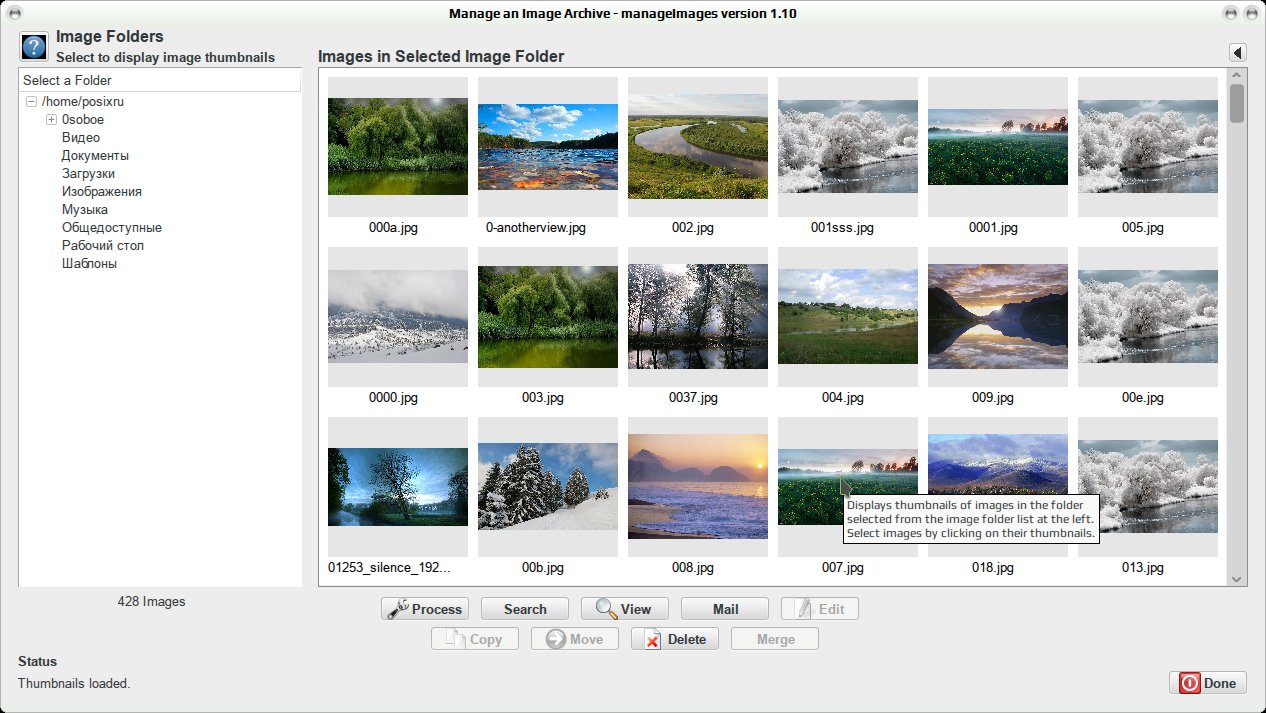The width and height of the screenshot is (1266, 713).
Task: Select the 002.jpg river thumbnail
Action: (698, 147)
